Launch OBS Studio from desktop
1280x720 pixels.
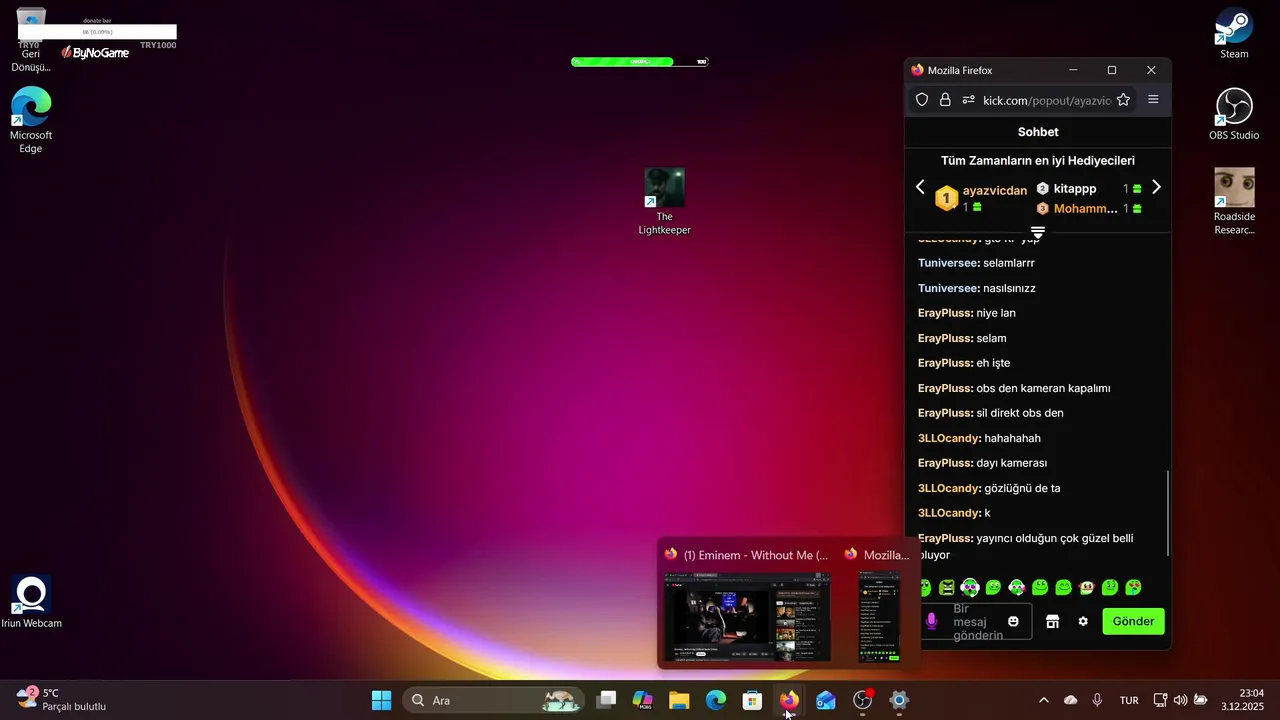[1234, 114]
